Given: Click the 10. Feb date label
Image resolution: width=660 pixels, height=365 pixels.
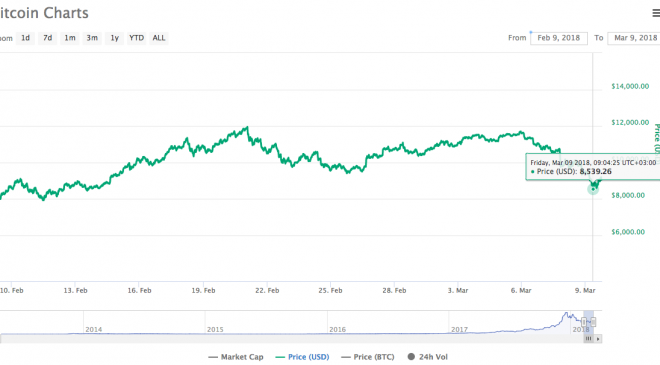Looking at the screenshot, I should [12, 290].
